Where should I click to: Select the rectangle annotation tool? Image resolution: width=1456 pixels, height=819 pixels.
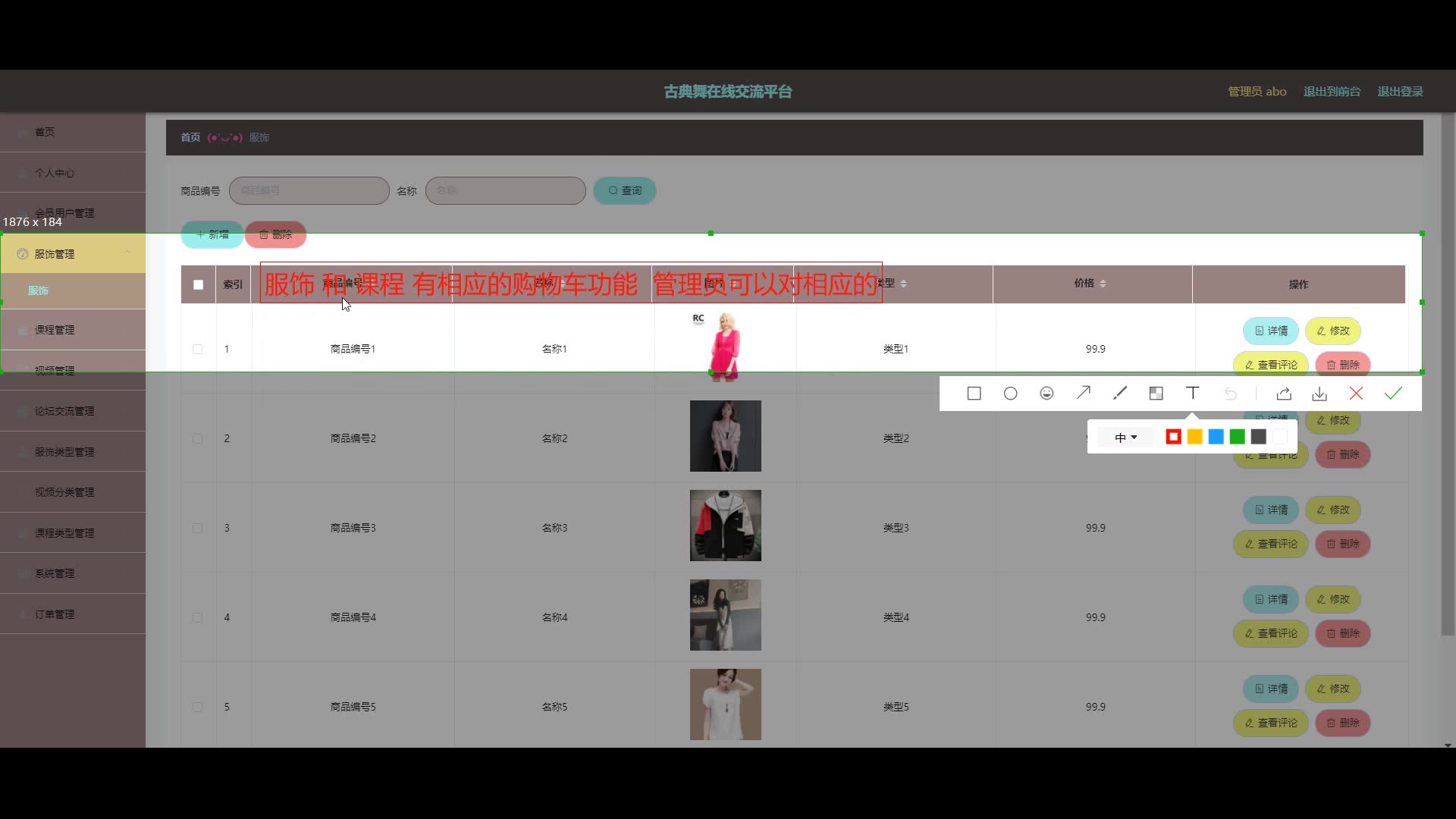click(974, 394)
